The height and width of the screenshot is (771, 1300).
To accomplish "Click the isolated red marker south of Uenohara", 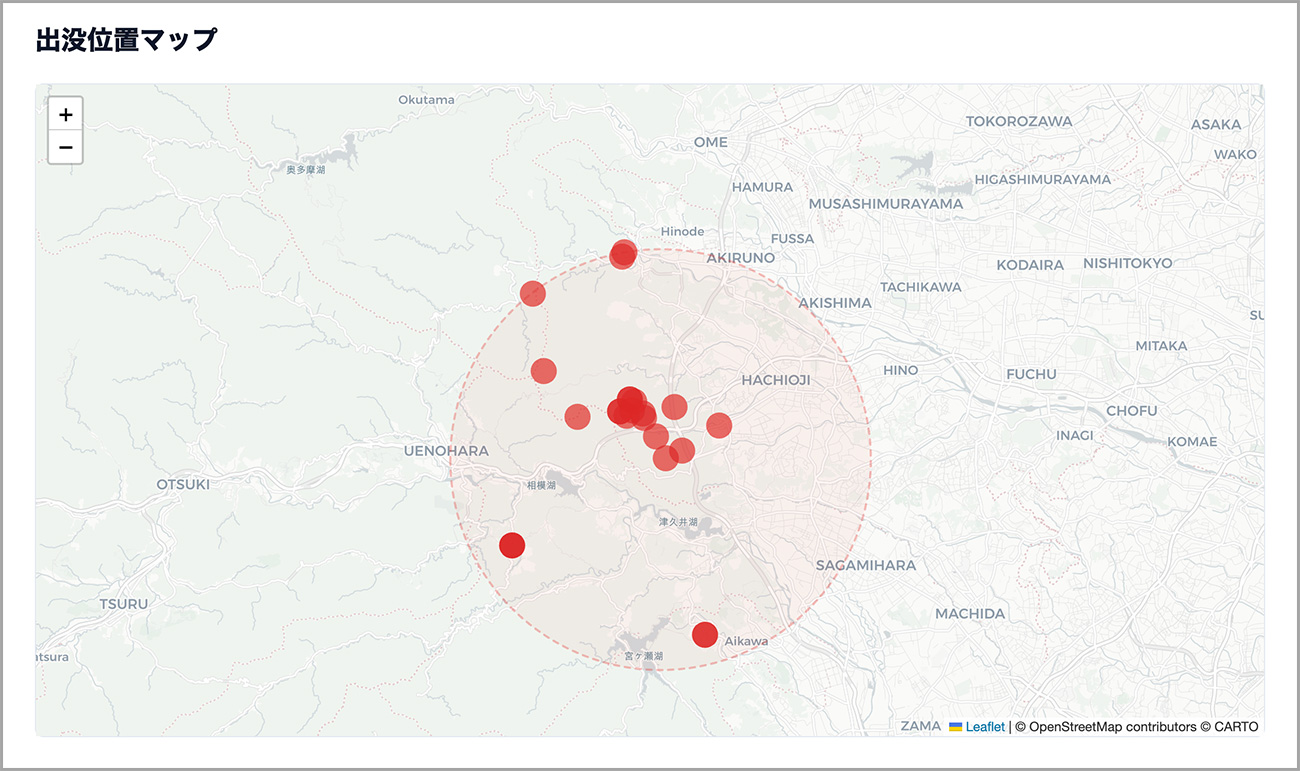I will pos(512,545).
